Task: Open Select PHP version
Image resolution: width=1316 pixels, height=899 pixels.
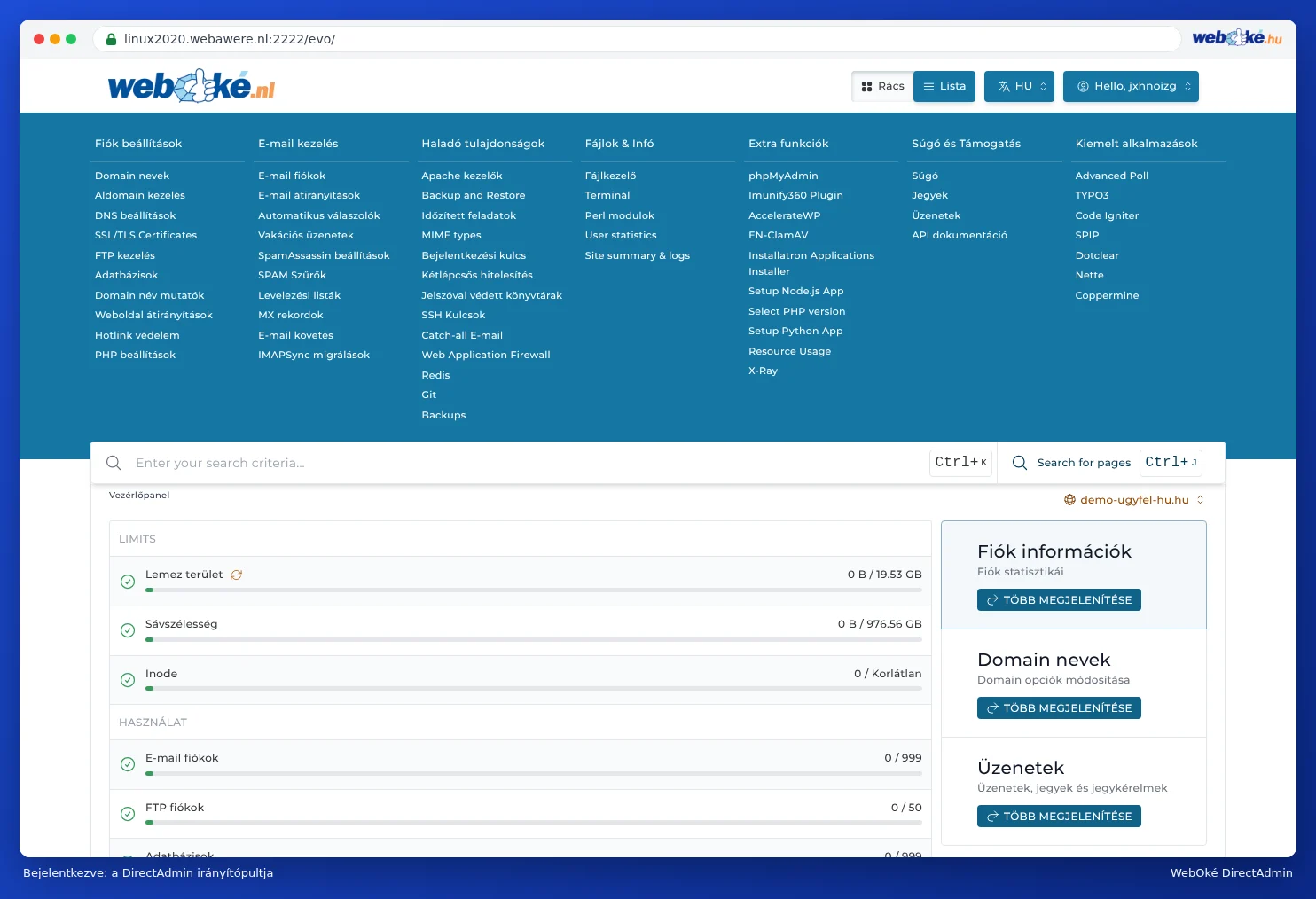Action: [797, 311]
